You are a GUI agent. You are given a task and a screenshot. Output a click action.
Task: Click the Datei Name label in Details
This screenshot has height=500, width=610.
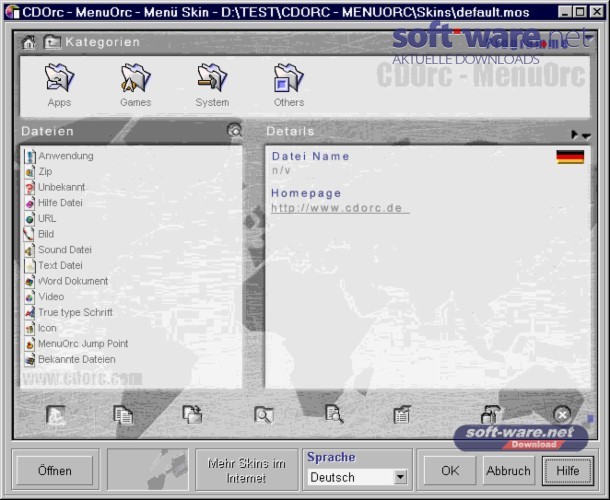coord(310,156)
